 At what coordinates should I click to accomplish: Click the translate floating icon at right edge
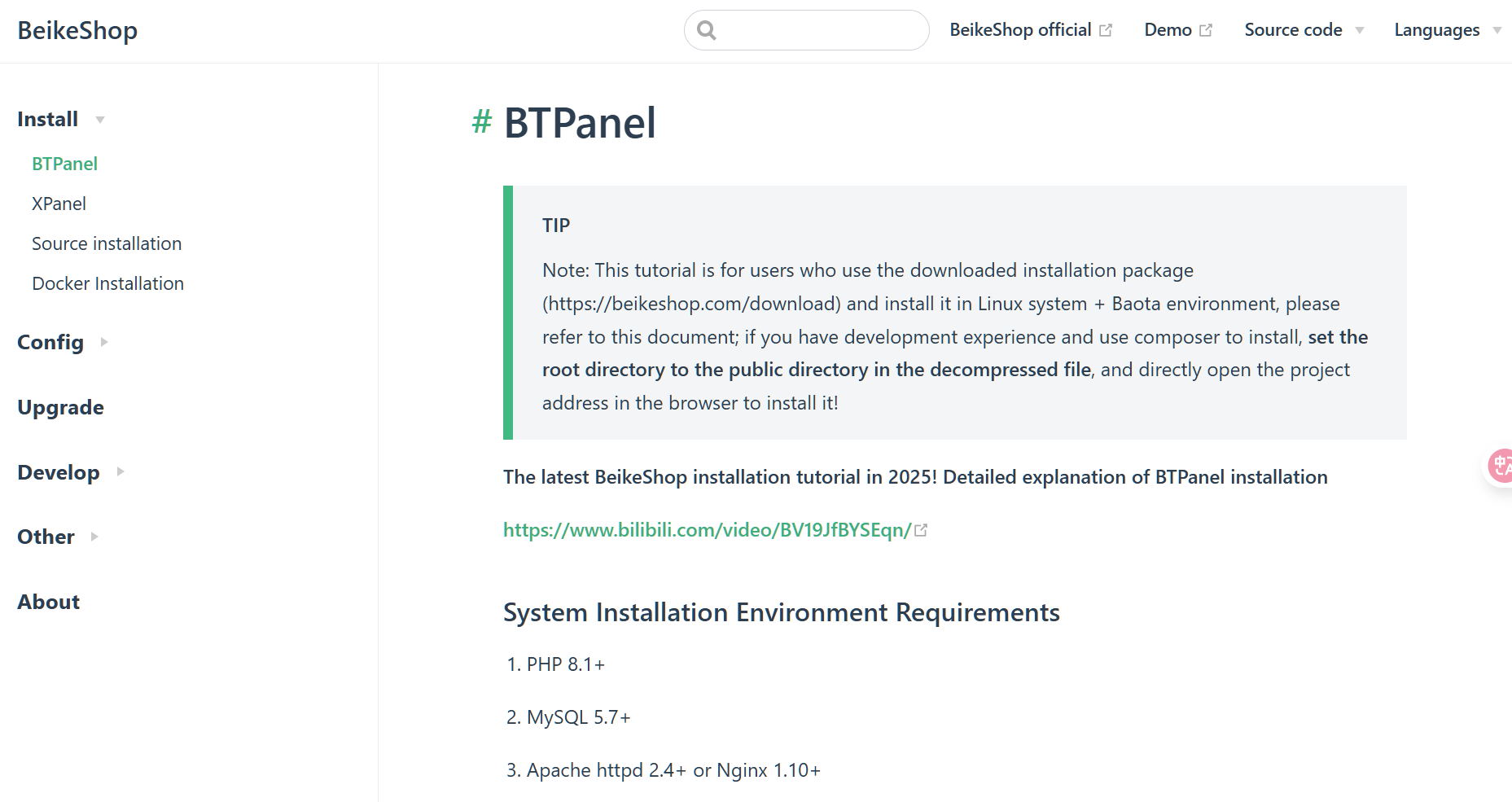(x=1500, y=467)
